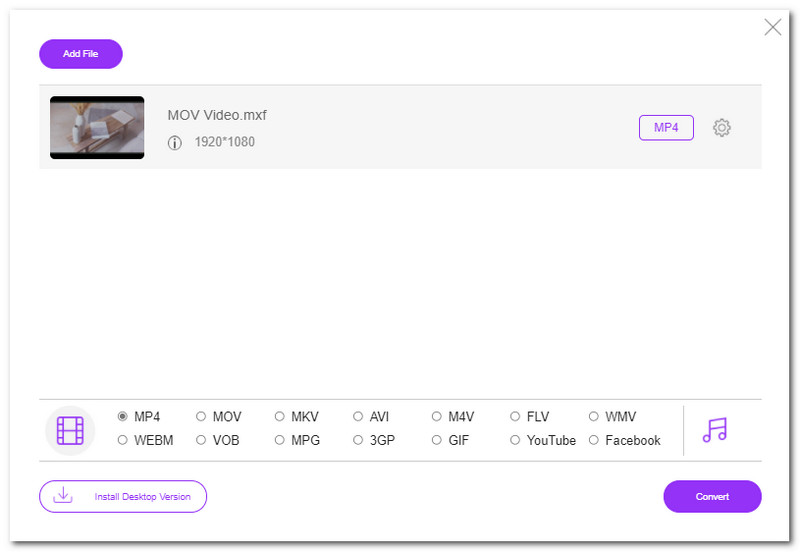Click the MOV Video.mxf thumbnail preview
The width and height of the screenshot is (800, 552).
[x=97, y=128]
